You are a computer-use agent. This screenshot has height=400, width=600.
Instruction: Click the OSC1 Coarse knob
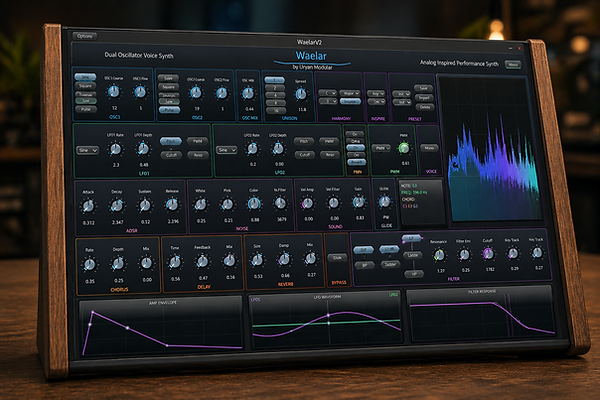114,92
